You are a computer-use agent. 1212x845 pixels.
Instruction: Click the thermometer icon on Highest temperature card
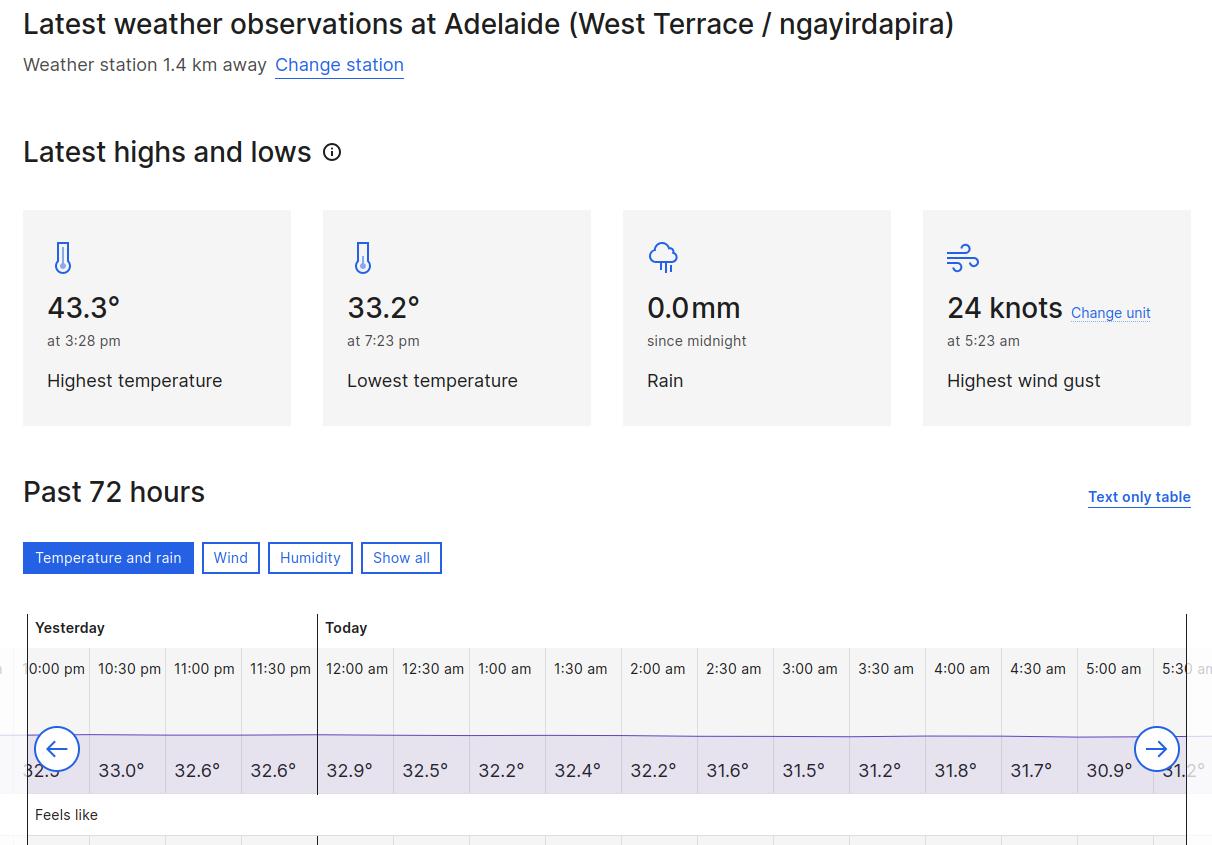[63, 258]
